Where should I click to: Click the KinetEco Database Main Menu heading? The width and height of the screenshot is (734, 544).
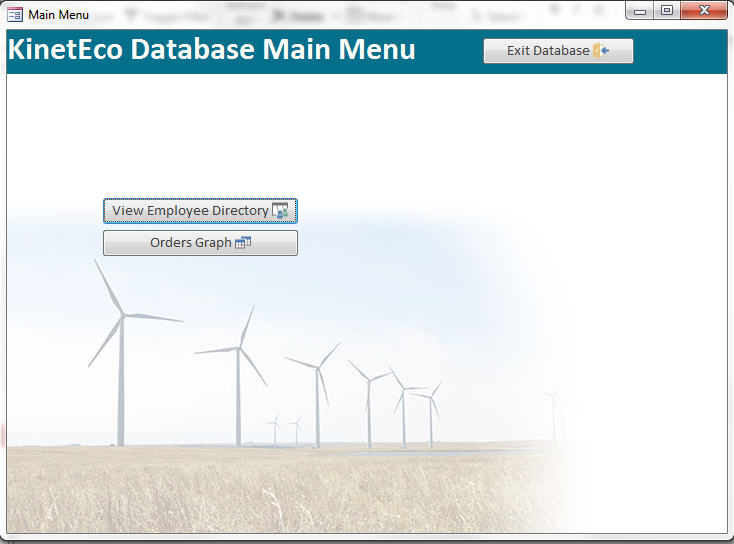coord(212,49)
